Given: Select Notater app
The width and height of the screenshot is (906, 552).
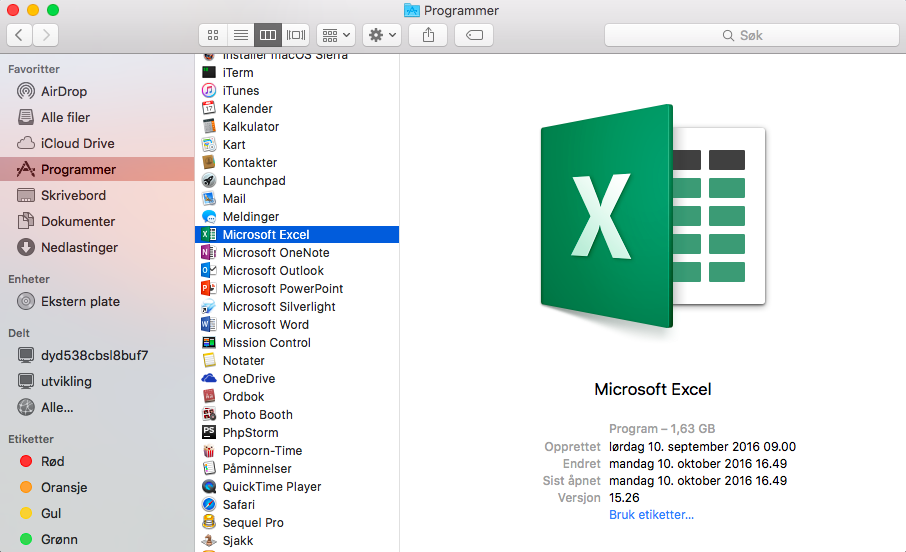Looking at the screenshot, I should coord(297,361).
